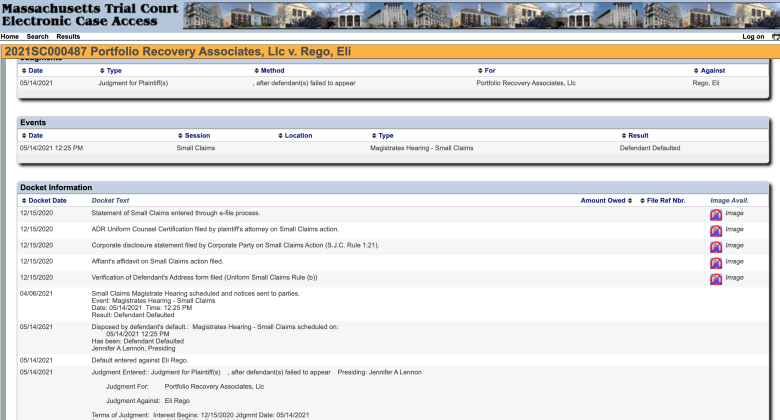780x420 pixels.
Task: Select 'after defendant(s) failed to appear' method cell
Action: tap(304, 83)
